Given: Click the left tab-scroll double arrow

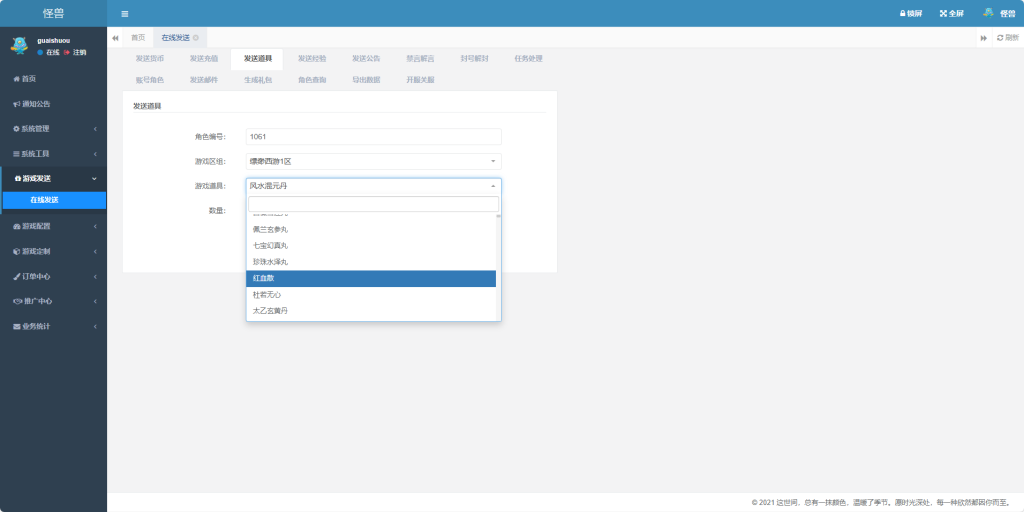Looking at the screenshot, I should point(115,38).
